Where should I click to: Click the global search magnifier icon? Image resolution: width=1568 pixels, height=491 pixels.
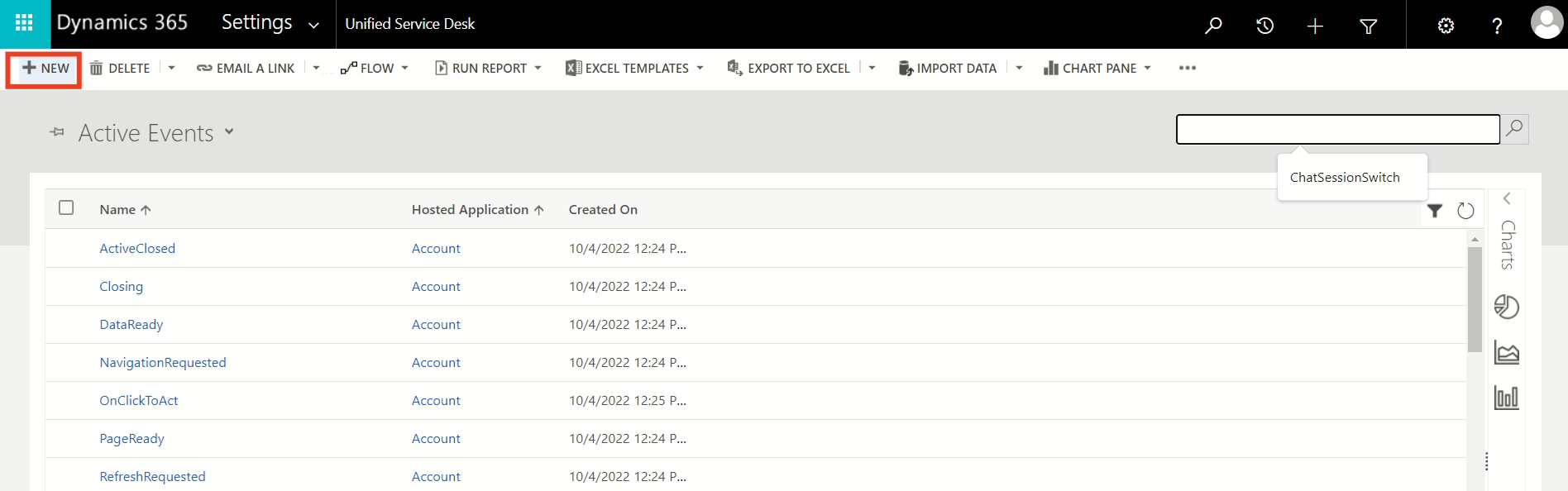pos(1213,26)
